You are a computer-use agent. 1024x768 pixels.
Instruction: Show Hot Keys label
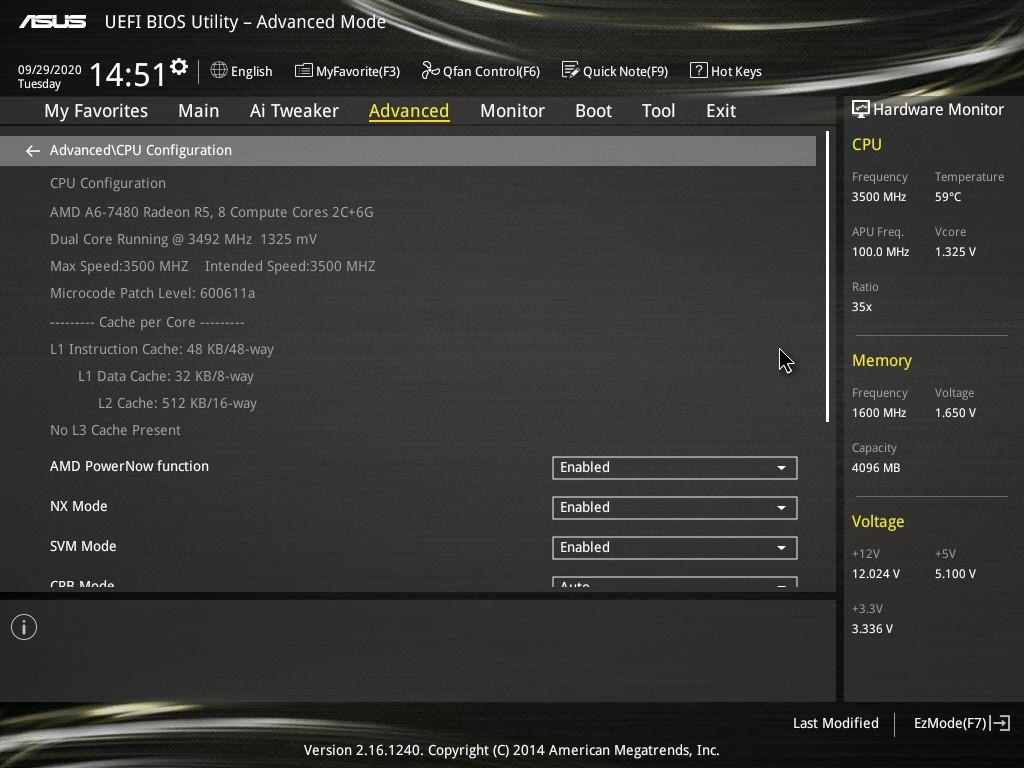click(x=736, y=71)
